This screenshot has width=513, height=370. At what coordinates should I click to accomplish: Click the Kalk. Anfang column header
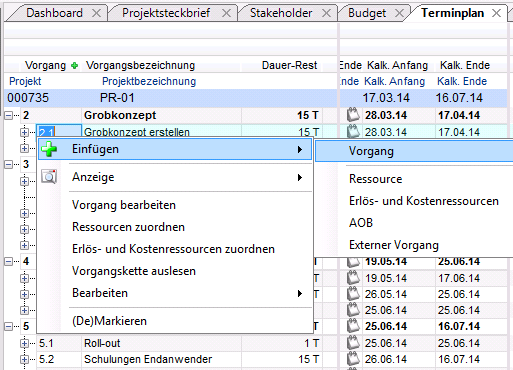(x=397, y=65)
